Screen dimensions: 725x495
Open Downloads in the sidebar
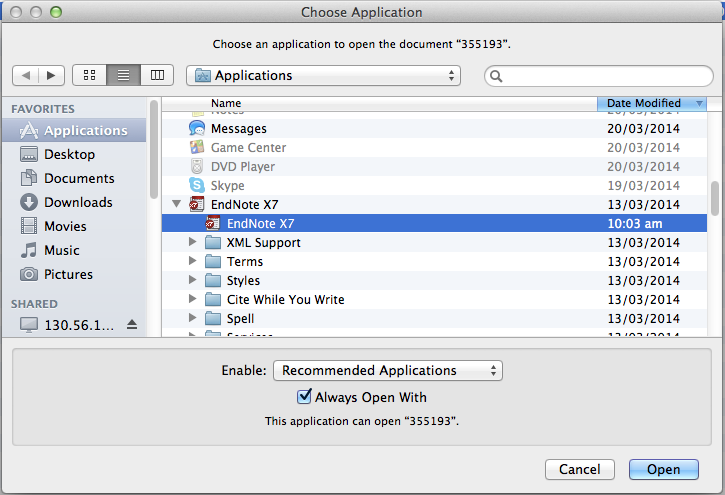pos(78,202)
